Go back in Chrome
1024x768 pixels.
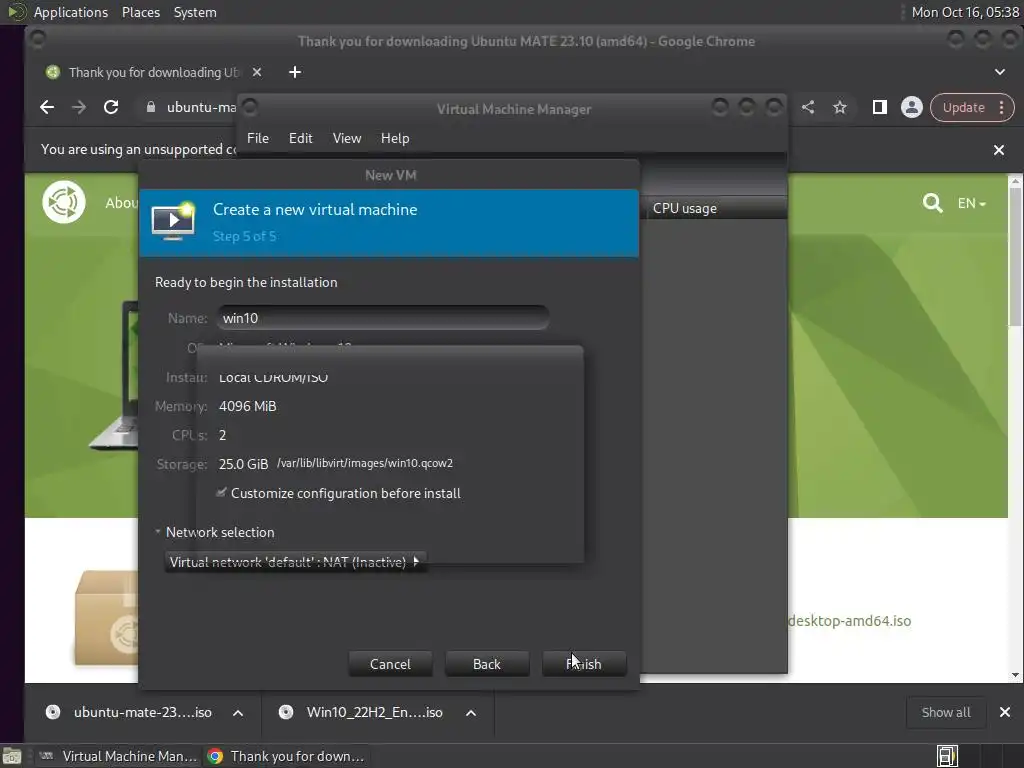pos(47,107)
